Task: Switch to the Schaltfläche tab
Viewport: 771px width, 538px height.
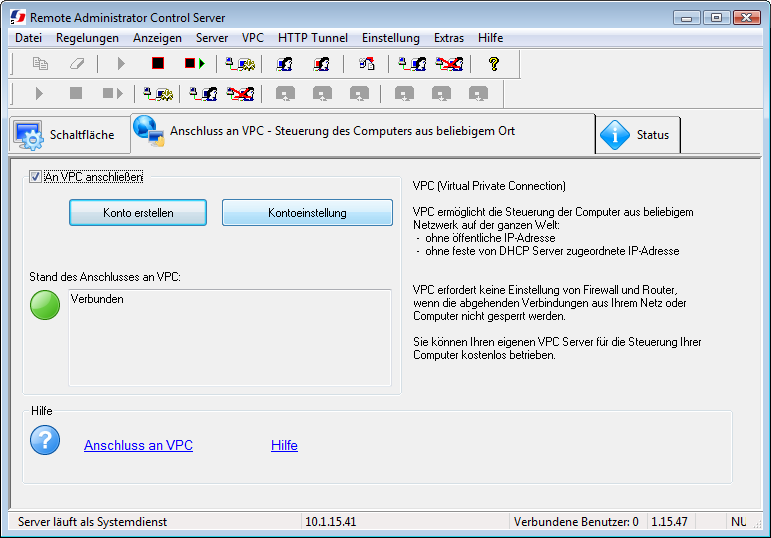Action: tap(70, 135)
